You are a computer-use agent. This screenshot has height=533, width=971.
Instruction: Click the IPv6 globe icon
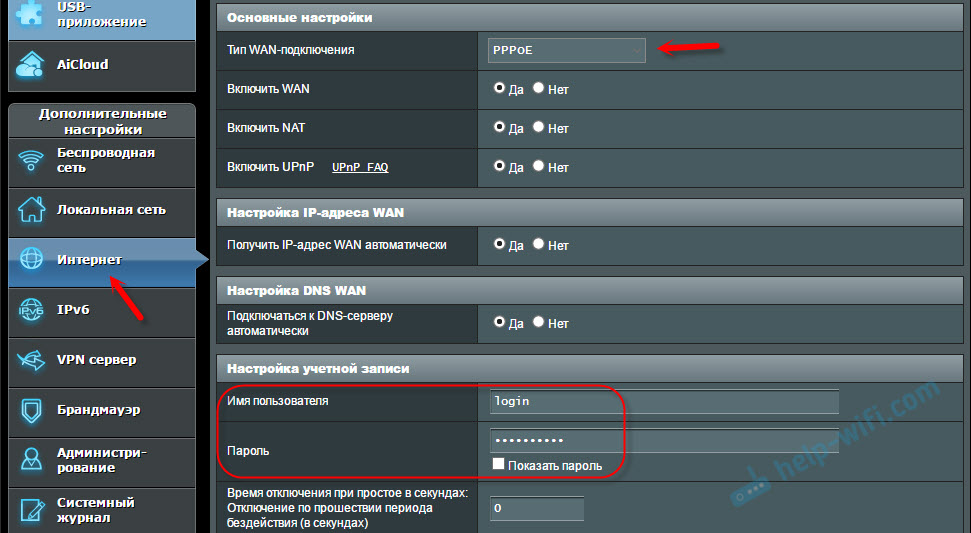click(32, 310)
